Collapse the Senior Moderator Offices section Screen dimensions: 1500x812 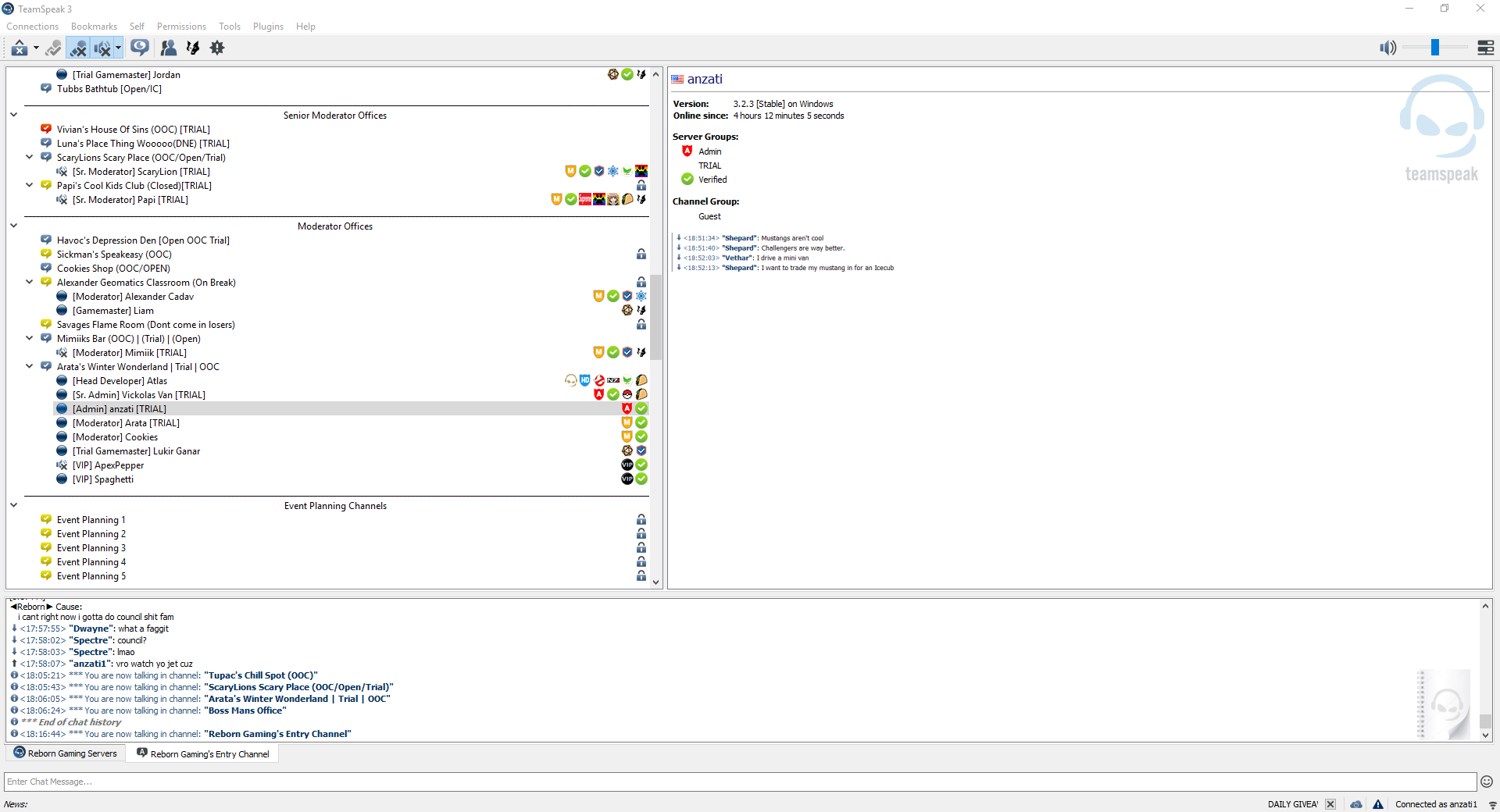coord(13,116)
